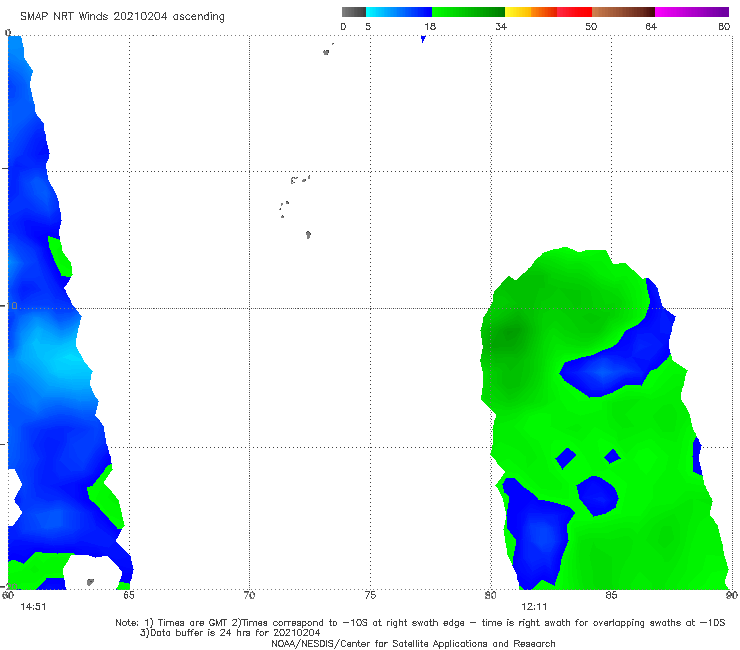This screenshot has width=740, height=650.
Task: Click longitude axis label '65'
Action: point(128,595)
